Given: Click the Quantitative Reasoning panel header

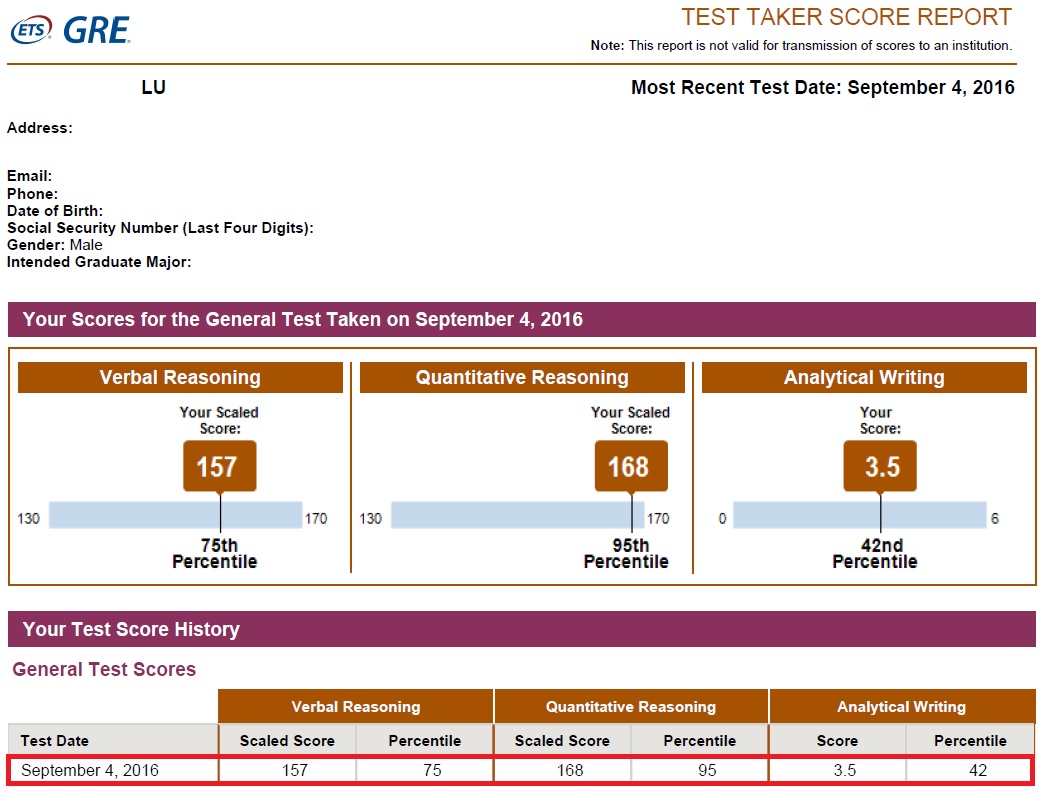Looking at the screenshot, I should (523, 378).
